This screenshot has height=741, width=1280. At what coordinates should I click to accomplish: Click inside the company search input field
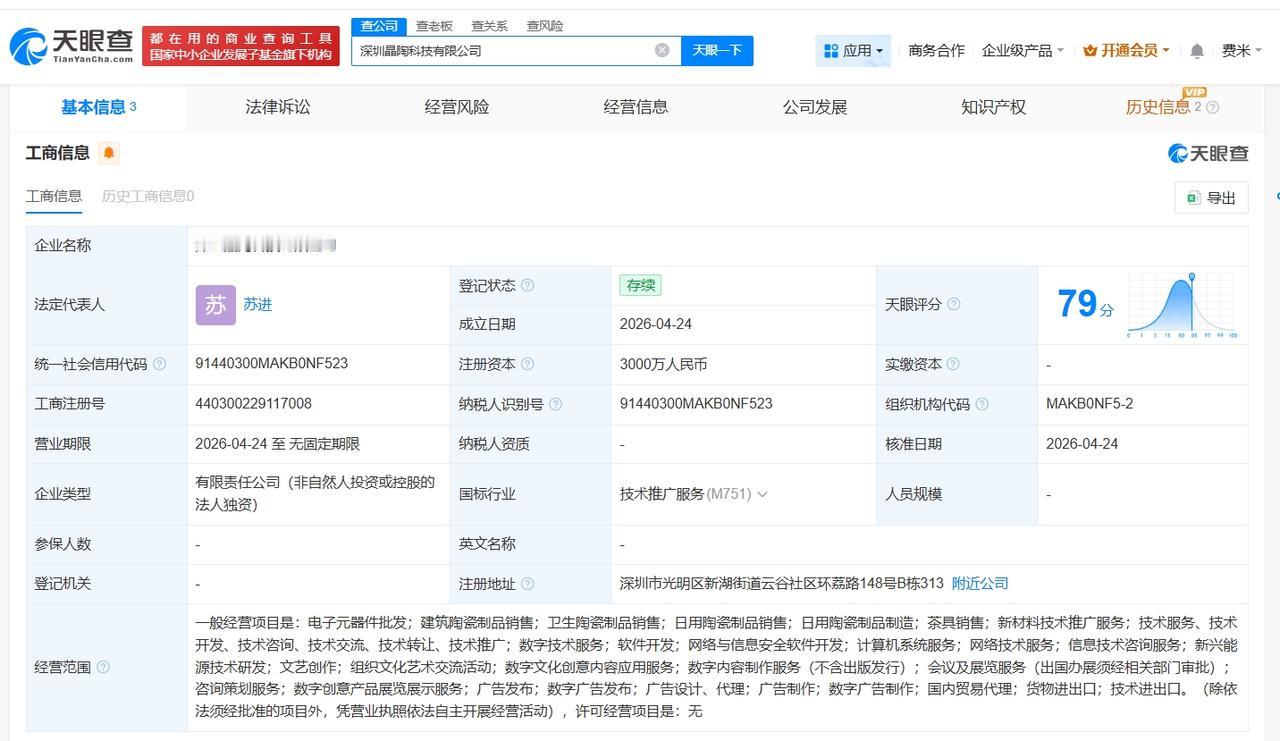[x=500, y=50]
